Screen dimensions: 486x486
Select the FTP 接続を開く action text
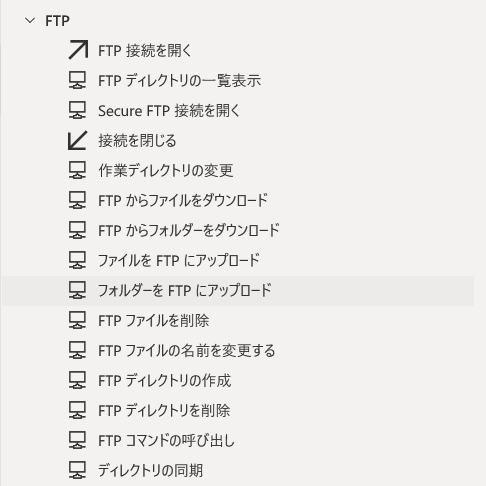(x=145, y=51)
